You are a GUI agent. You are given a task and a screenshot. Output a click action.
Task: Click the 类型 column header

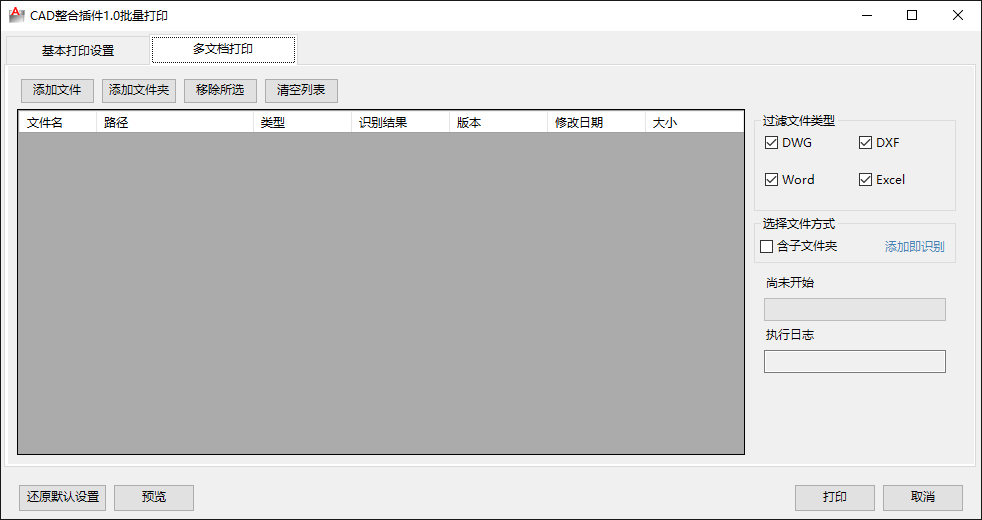tap(302, 122)
